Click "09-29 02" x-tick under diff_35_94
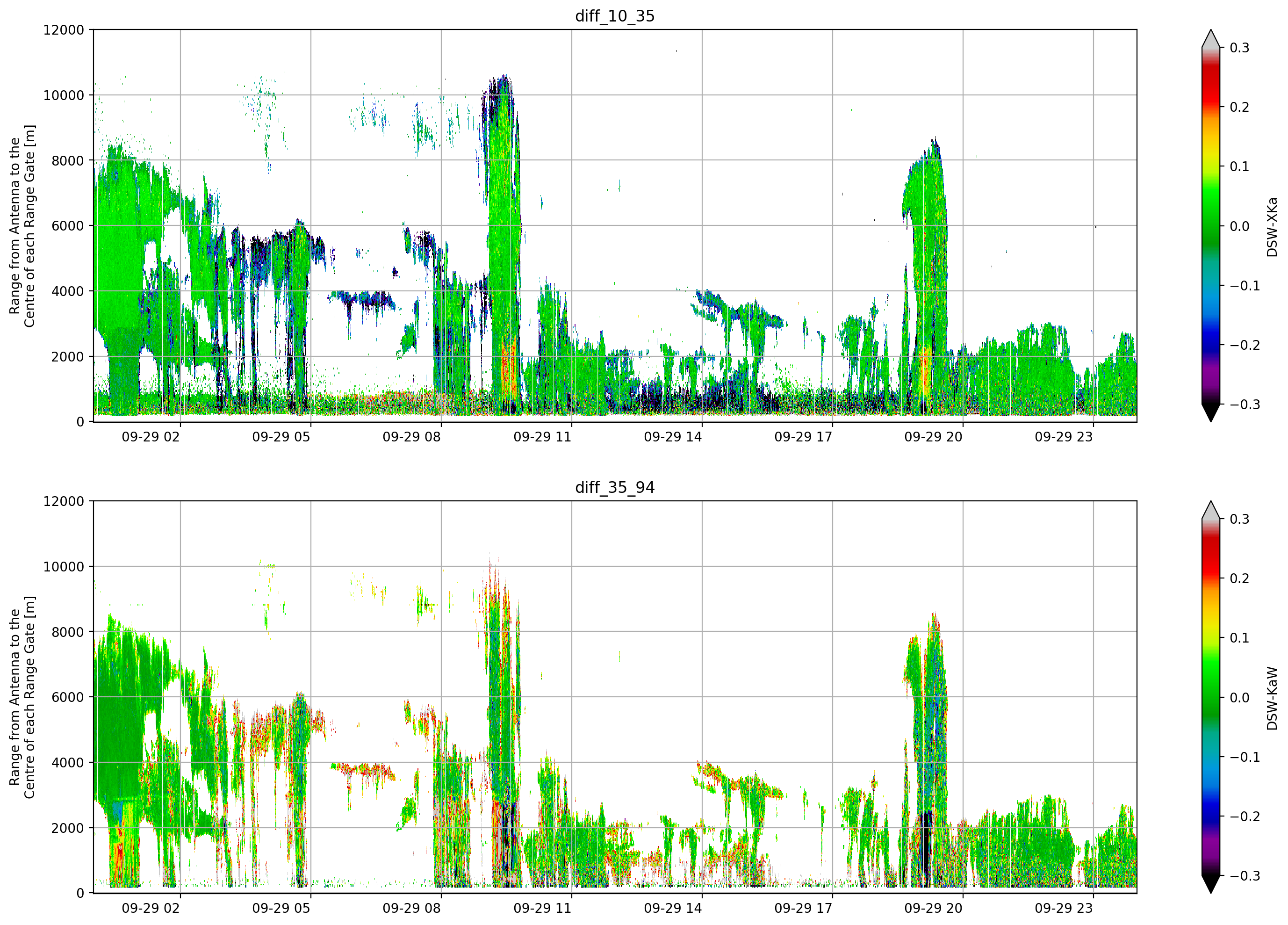The image size is (1288, 925). (x=151, y=909)
